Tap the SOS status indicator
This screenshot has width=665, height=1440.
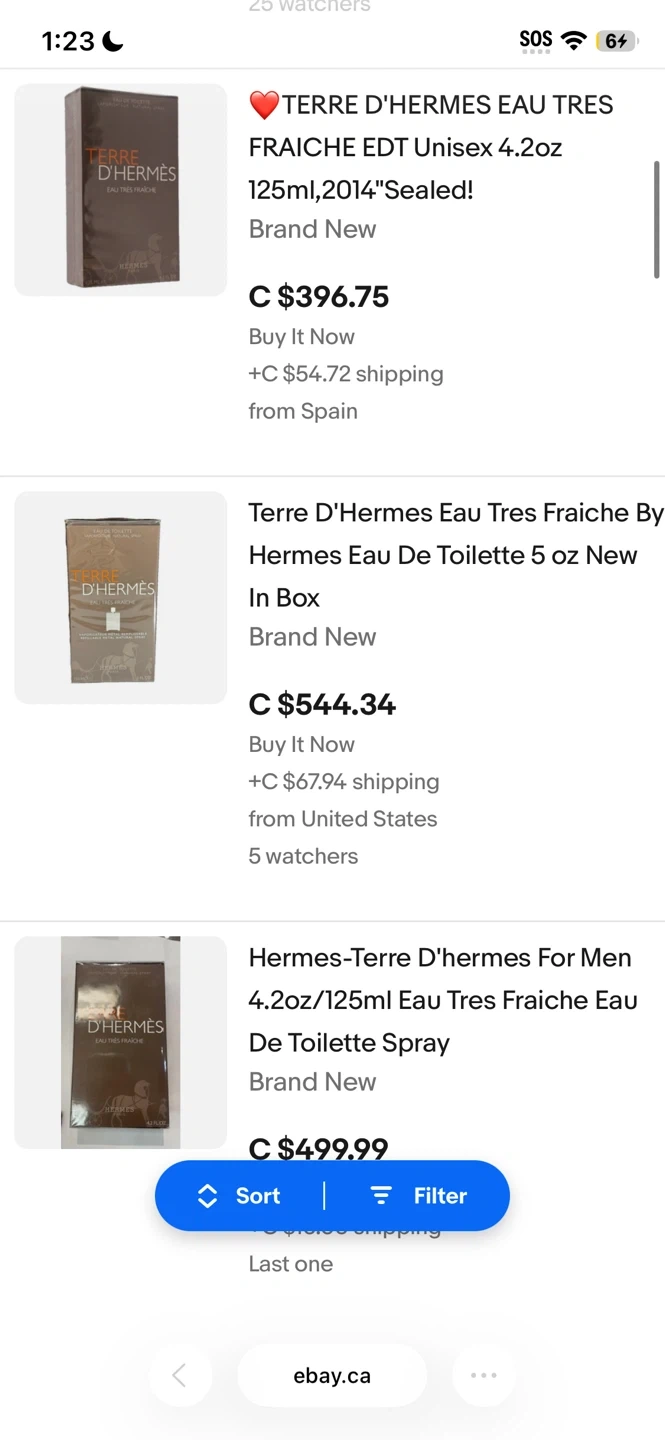pyautogui.click(x=536, y=40)
